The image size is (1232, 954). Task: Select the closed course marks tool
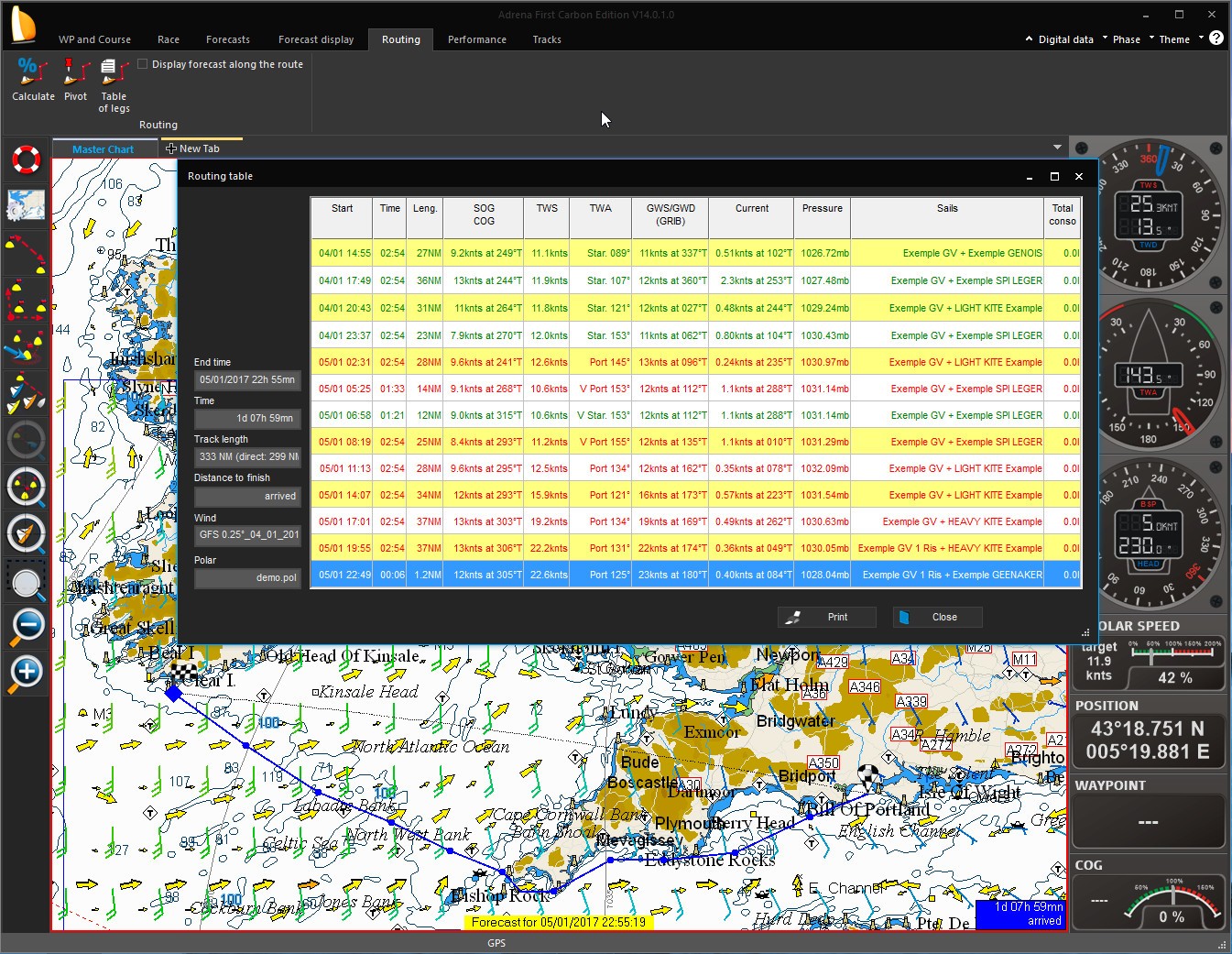[x=27, y=301]
